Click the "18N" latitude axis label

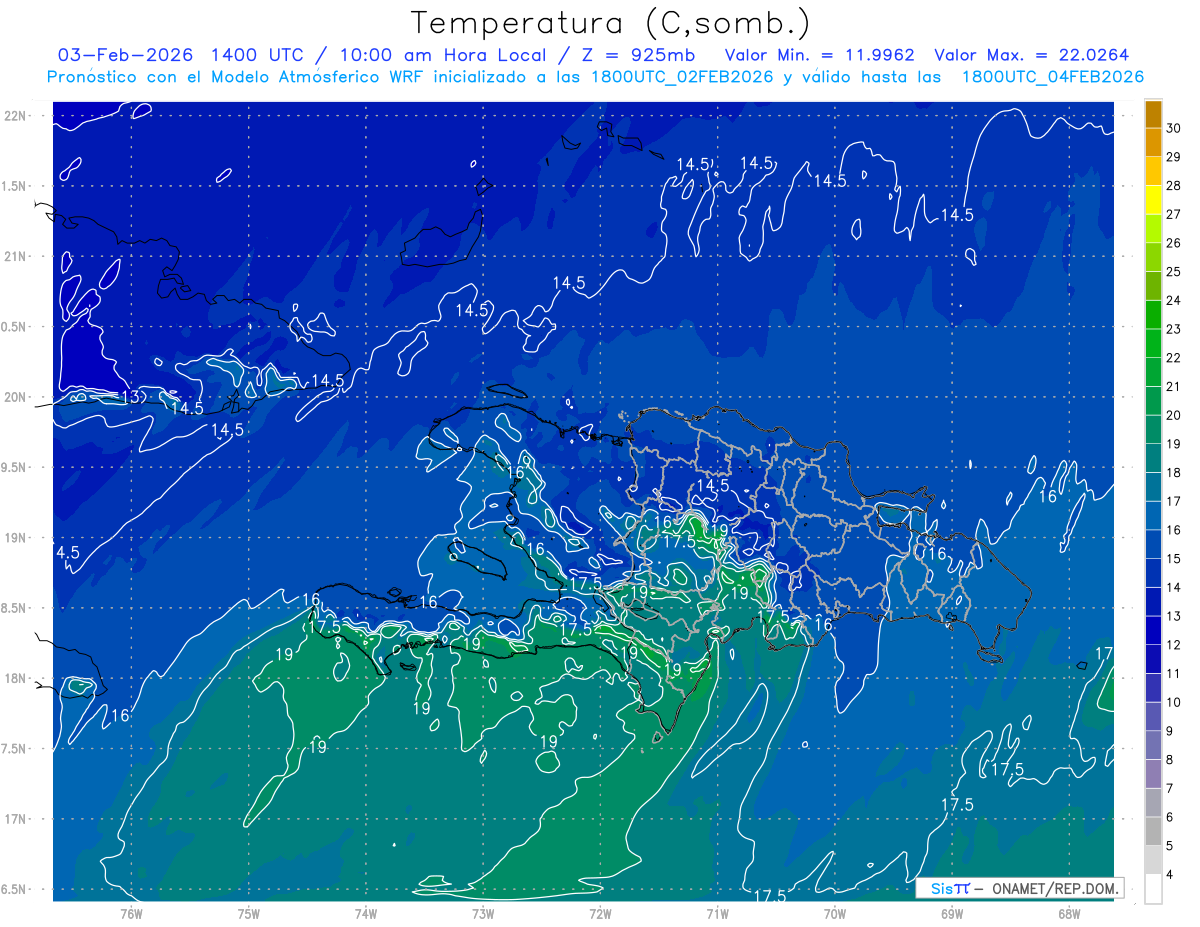(15, 679)
